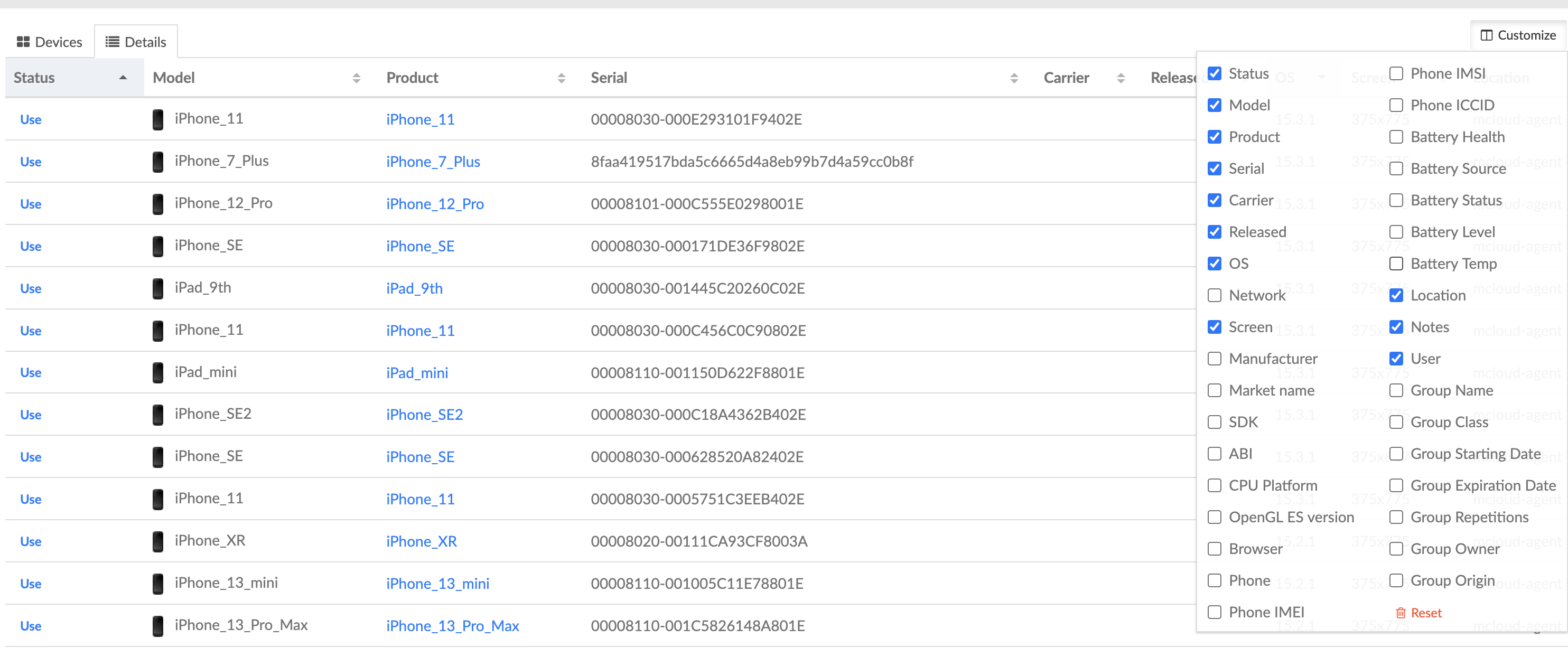Click the Devices grid icon
Image resolution: width=1568 pixels, height=657 pixels.
click(24, 41)
